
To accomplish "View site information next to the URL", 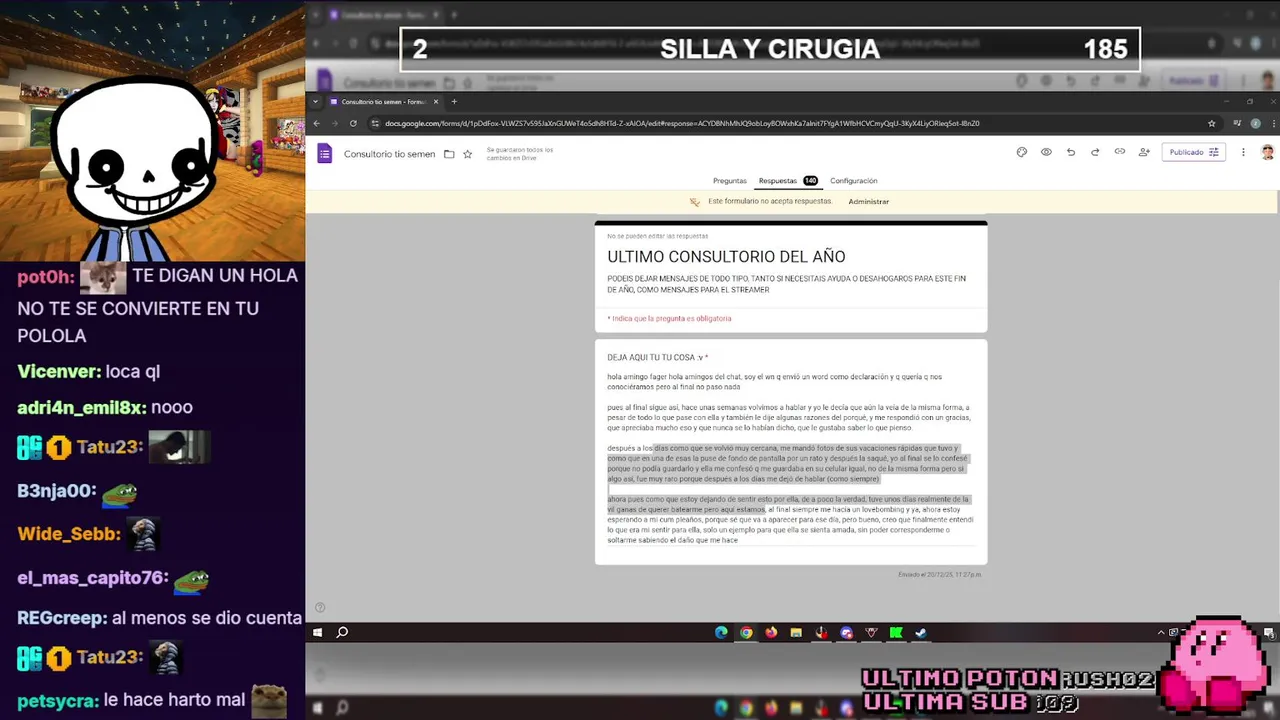I will pos(375,123).
